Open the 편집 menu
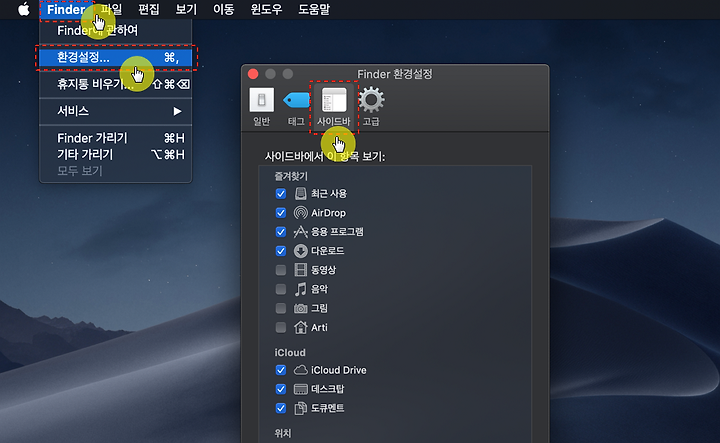Screen dimensions: 720x443 click(x=149, y=9)
